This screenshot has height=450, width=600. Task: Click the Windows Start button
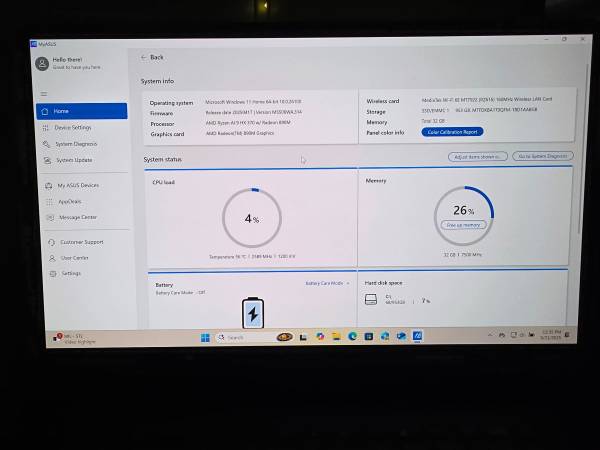coord(205,337)
